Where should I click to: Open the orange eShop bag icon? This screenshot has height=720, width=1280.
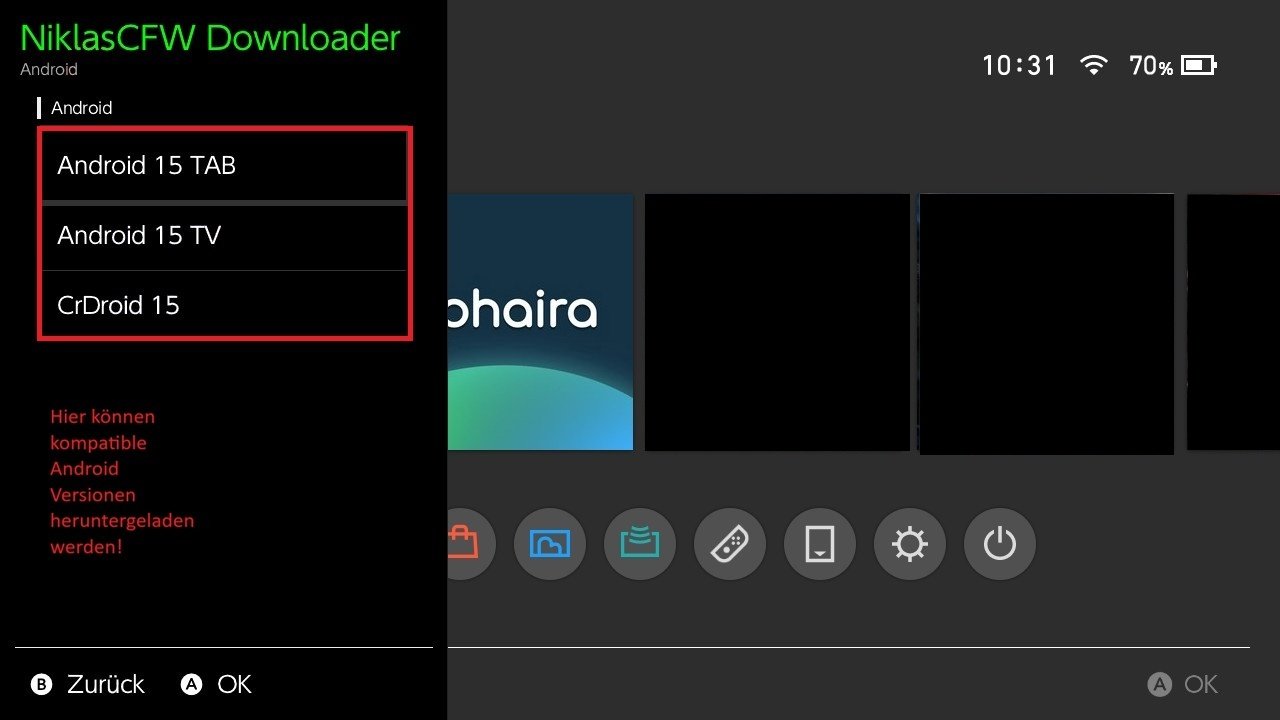[x=471, y=544]
